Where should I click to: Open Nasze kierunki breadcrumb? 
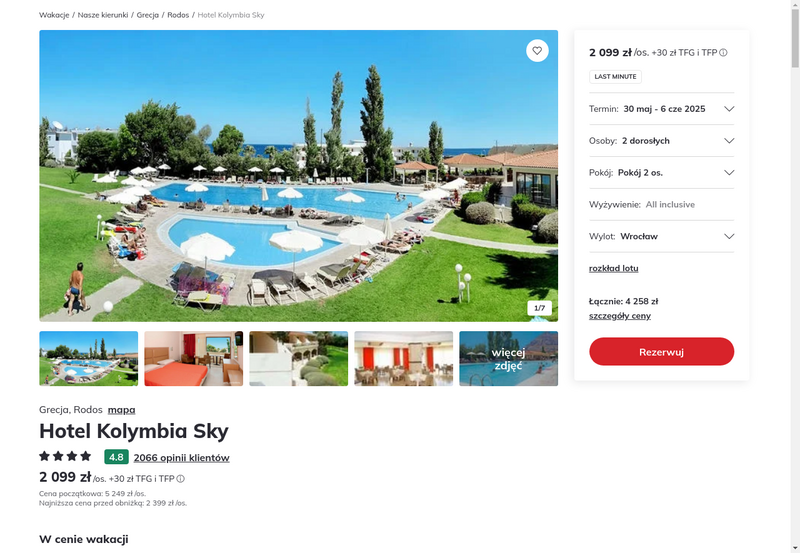click(x=103, y=15)
